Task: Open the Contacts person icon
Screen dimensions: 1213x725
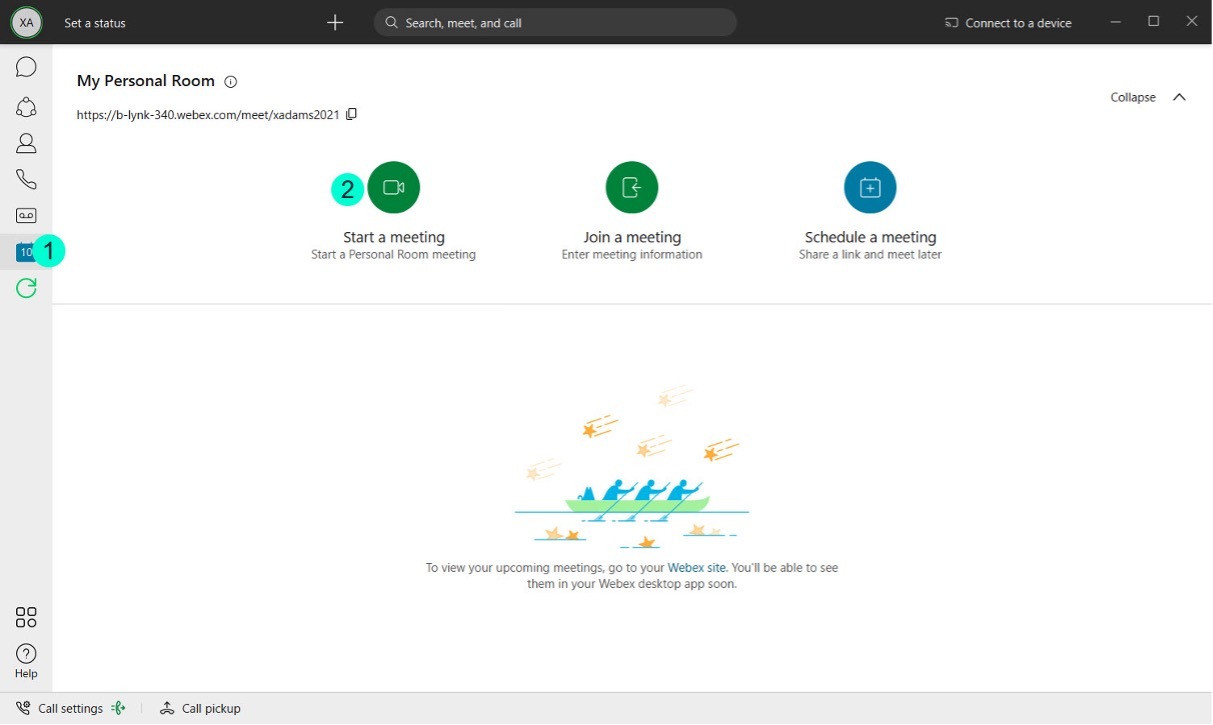Action: click(x=26, y=143)
